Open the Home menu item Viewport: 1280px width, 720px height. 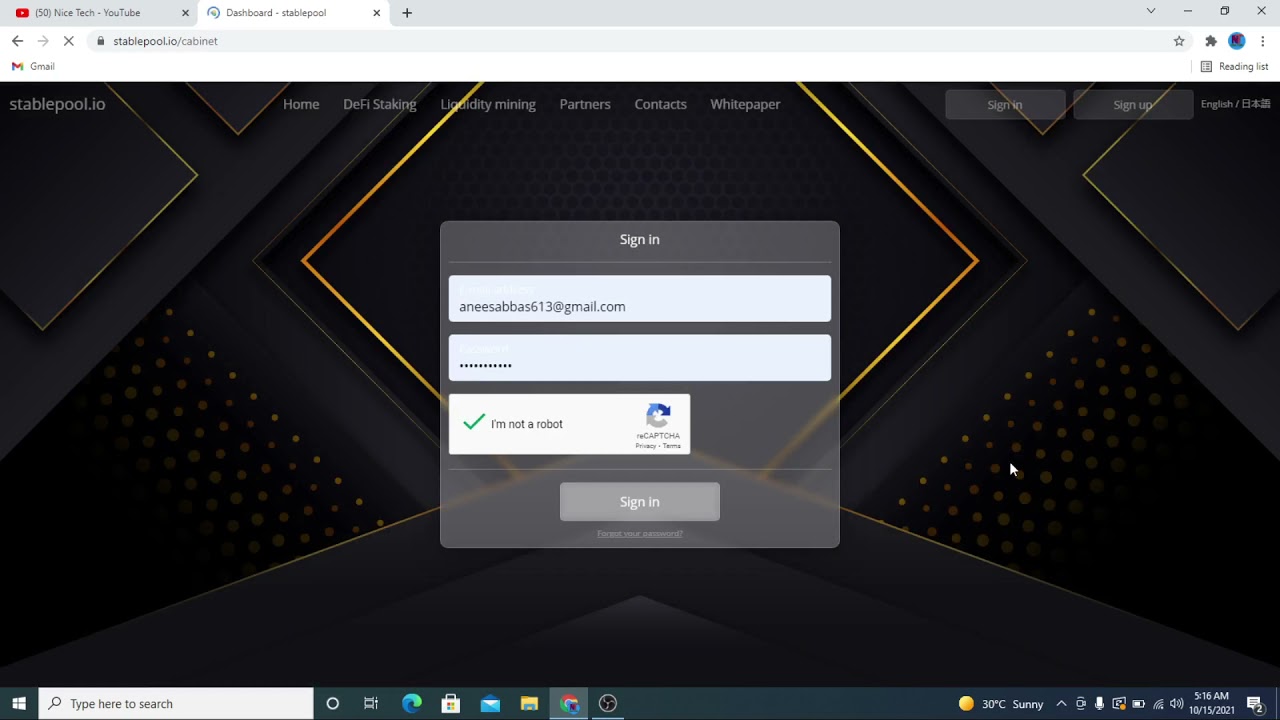point(301,104)
